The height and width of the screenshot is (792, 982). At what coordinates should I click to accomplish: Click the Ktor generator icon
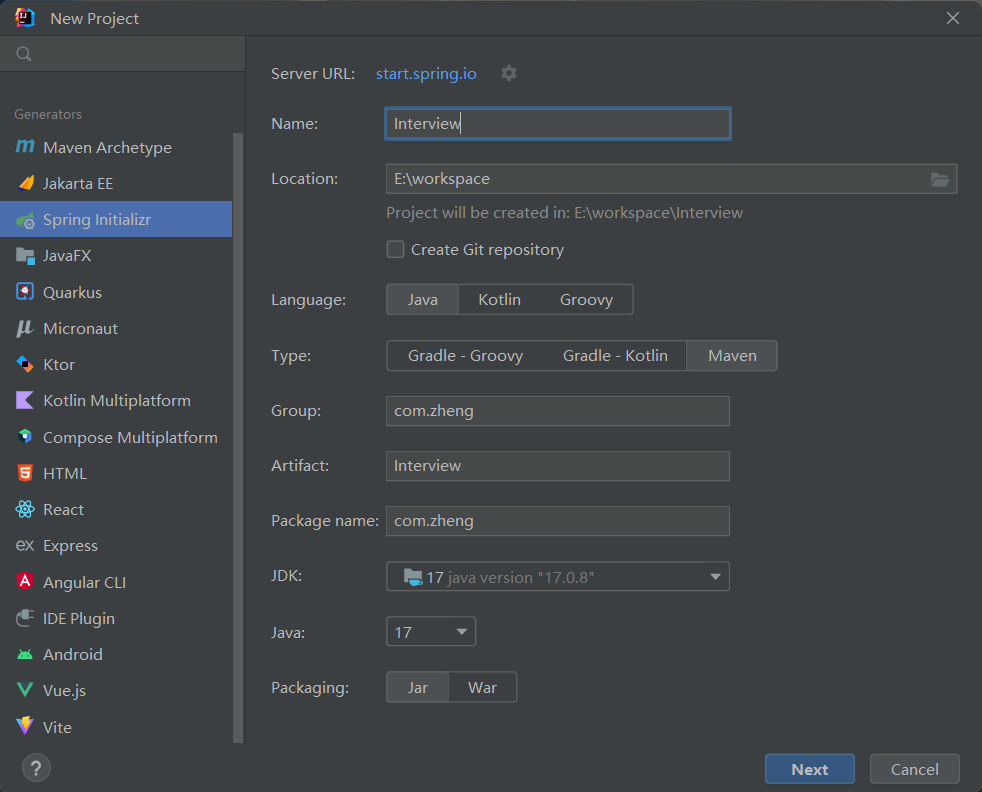(x=25, y=364)
